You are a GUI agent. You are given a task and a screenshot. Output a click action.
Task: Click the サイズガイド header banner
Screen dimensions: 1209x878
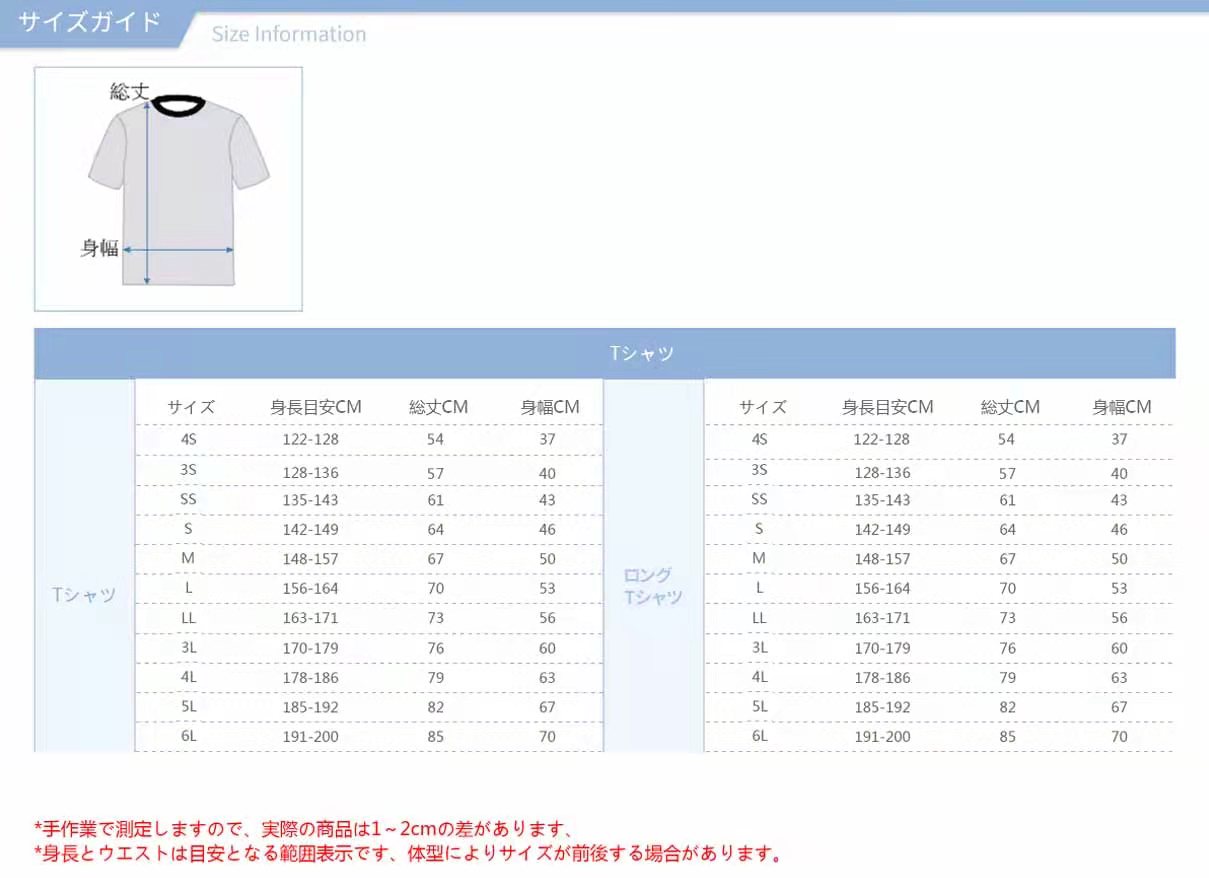[x=90, y=20]
